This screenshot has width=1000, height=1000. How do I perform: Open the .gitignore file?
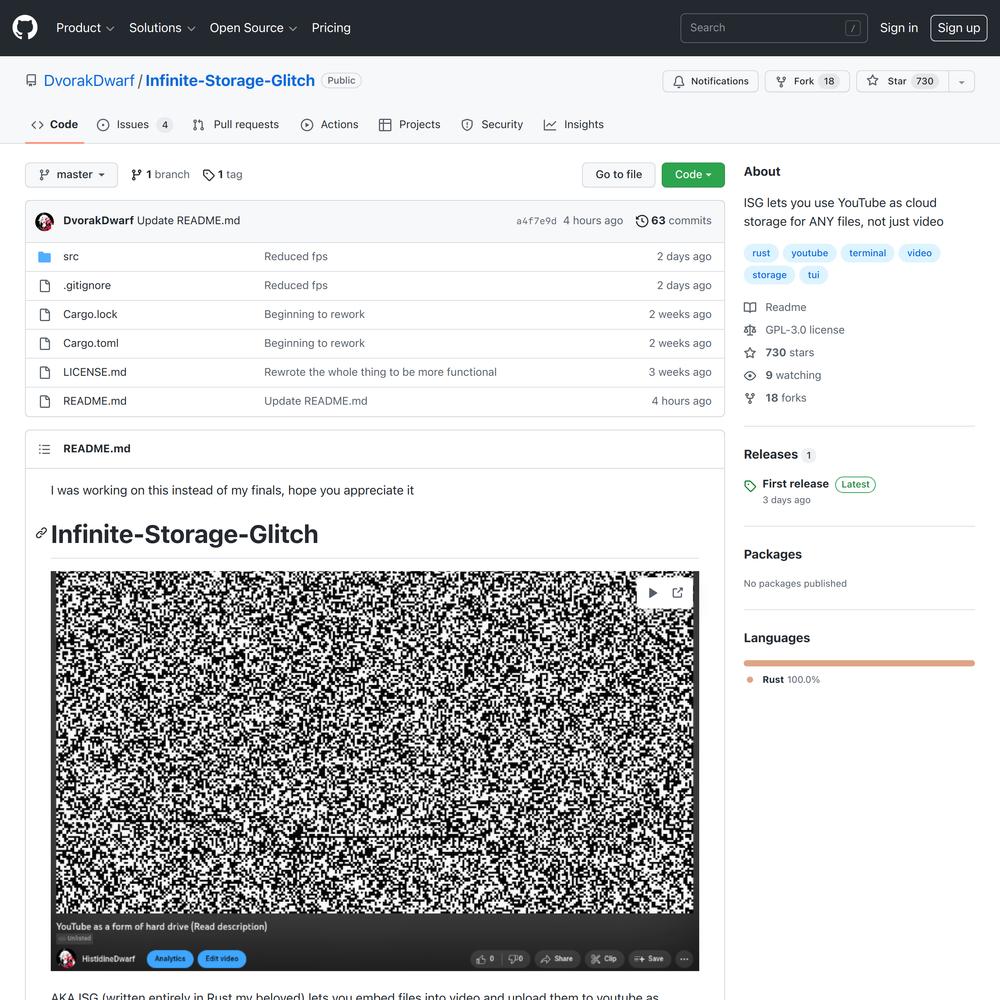pyautogui.click(x=87, y=285)
